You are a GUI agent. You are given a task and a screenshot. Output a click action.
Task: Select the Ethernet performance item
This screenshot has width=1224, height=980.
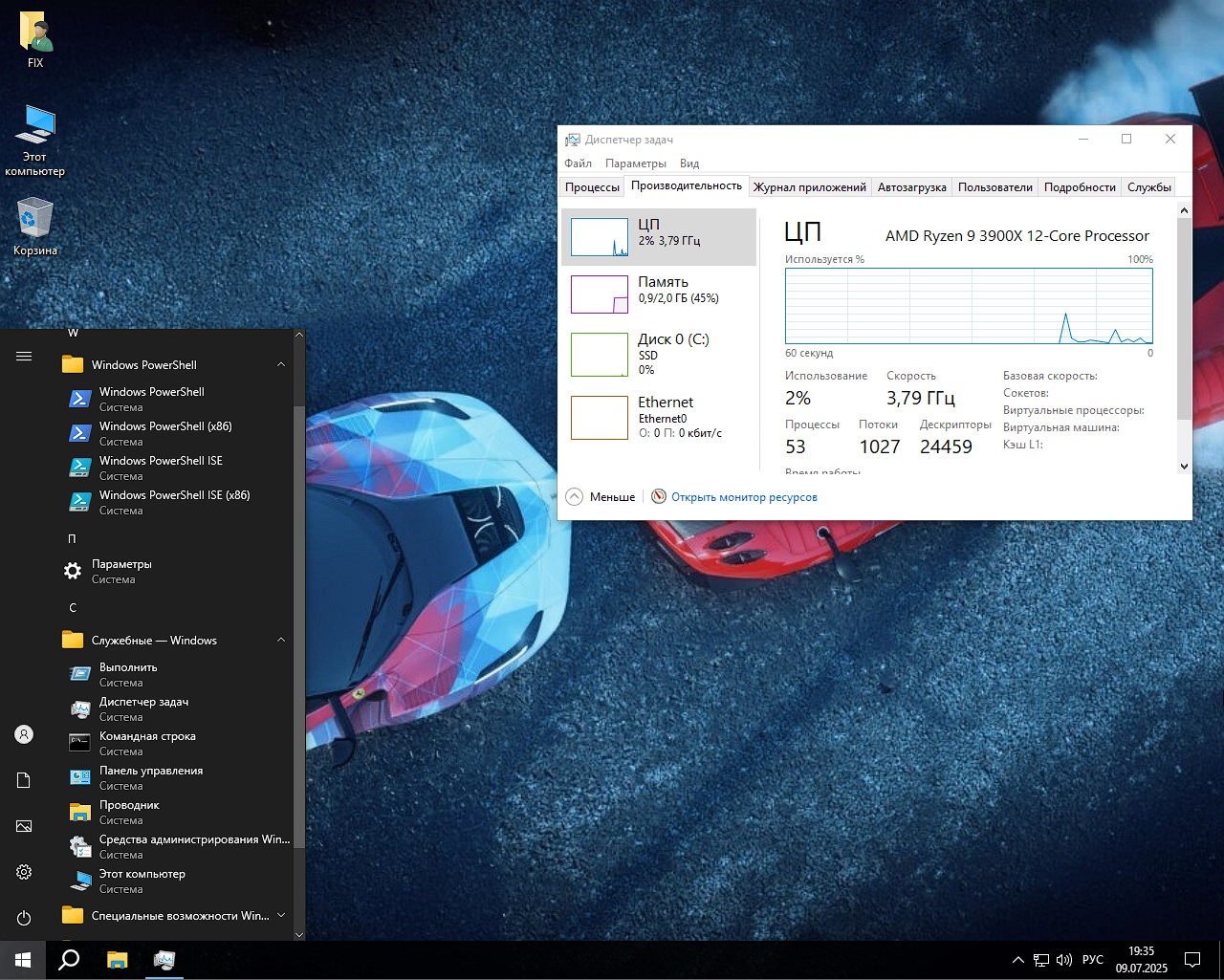[659, 418]
